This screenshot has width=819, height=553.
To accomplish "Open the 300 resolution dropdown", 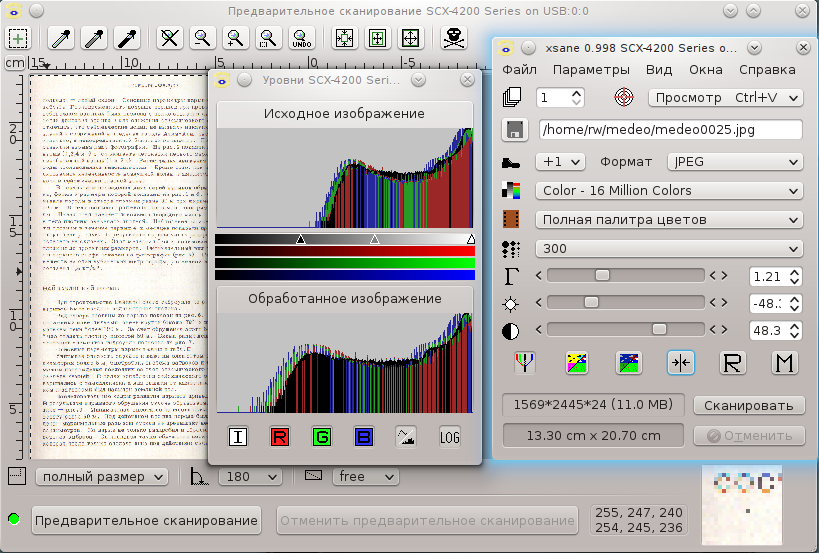I will (x=669, y=247).
